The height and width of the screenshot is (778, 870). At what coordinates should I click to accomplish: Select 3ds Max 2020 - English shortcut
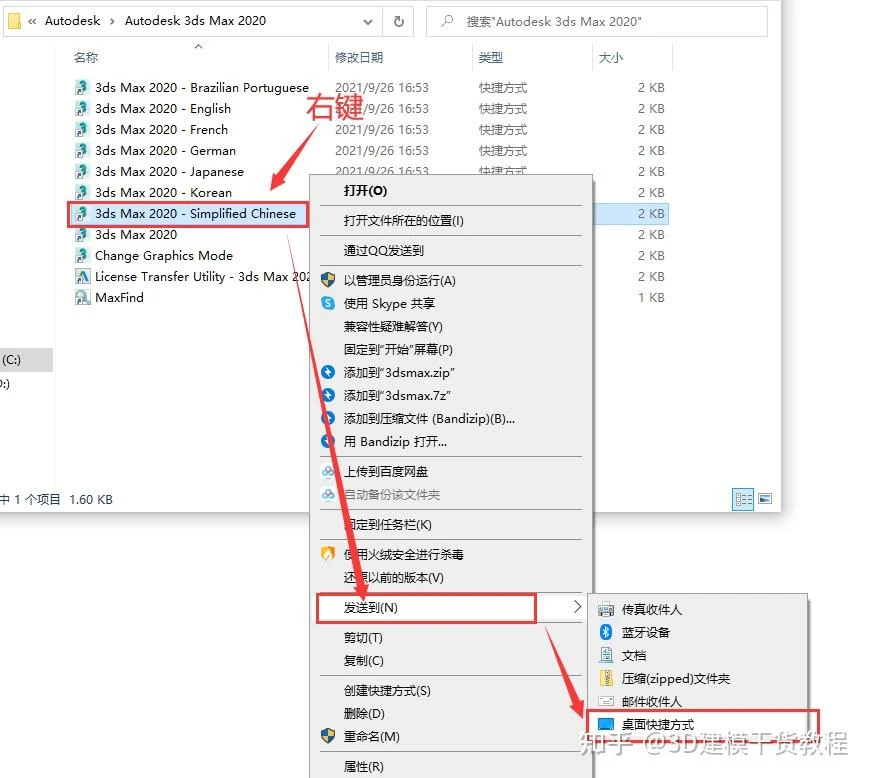point(162,108)
